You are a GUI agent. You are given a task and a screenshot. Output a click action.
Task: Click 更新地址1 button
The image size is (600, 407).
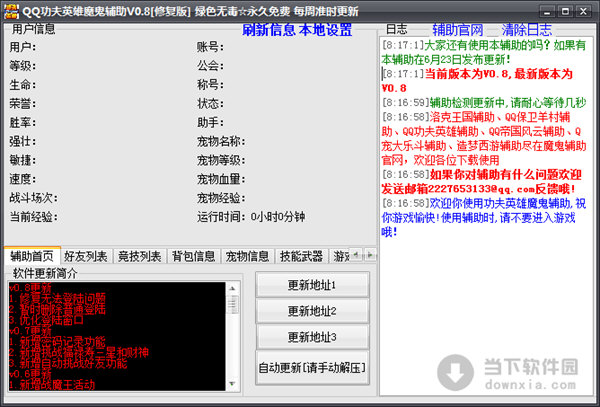pyautogui.click(x=312, y=285)
